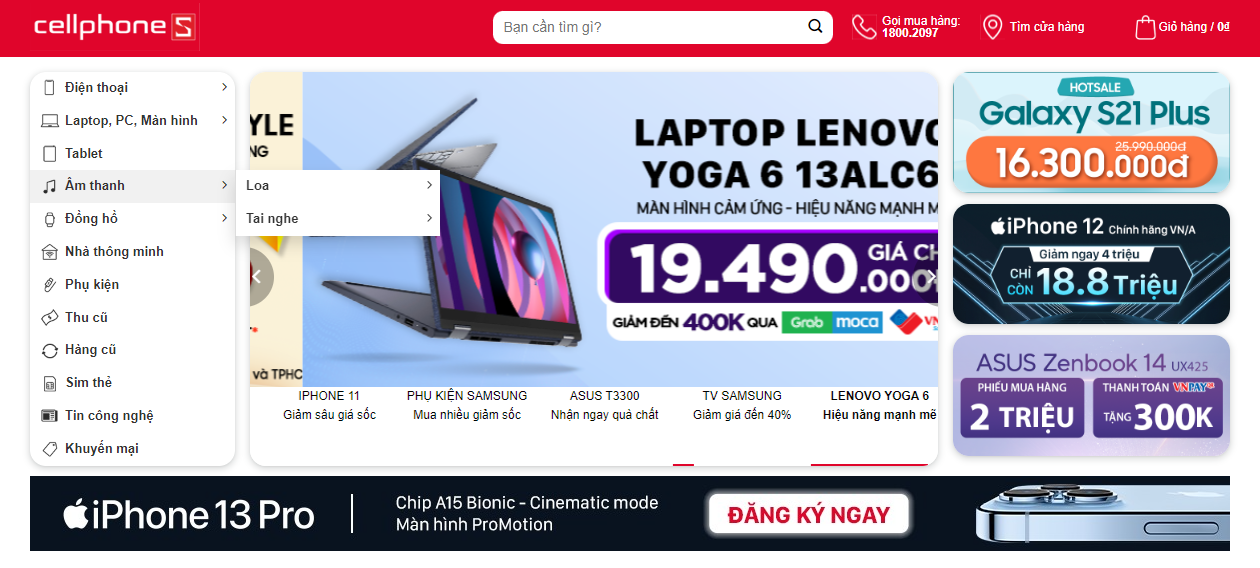Open the shopping cart bag icon
The image size is (1260, 568).
pyautogui.click(x=1145, y=27)
